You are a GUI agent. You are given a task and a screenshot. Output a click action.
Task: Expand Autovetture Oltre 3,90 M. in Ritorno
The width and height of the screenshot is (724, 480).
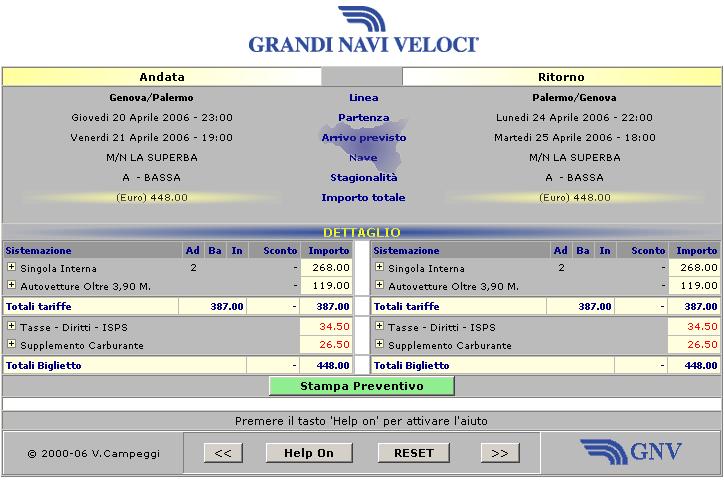(379, 286)
